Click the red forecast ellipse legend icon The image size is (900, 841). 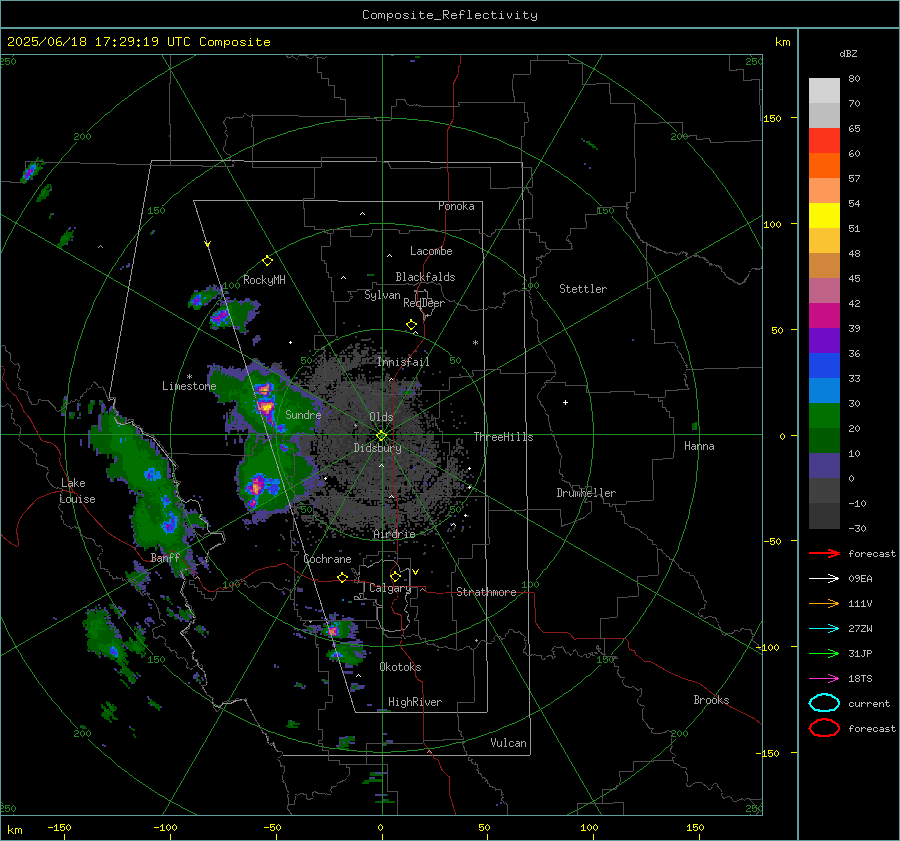tap(824, 728)
